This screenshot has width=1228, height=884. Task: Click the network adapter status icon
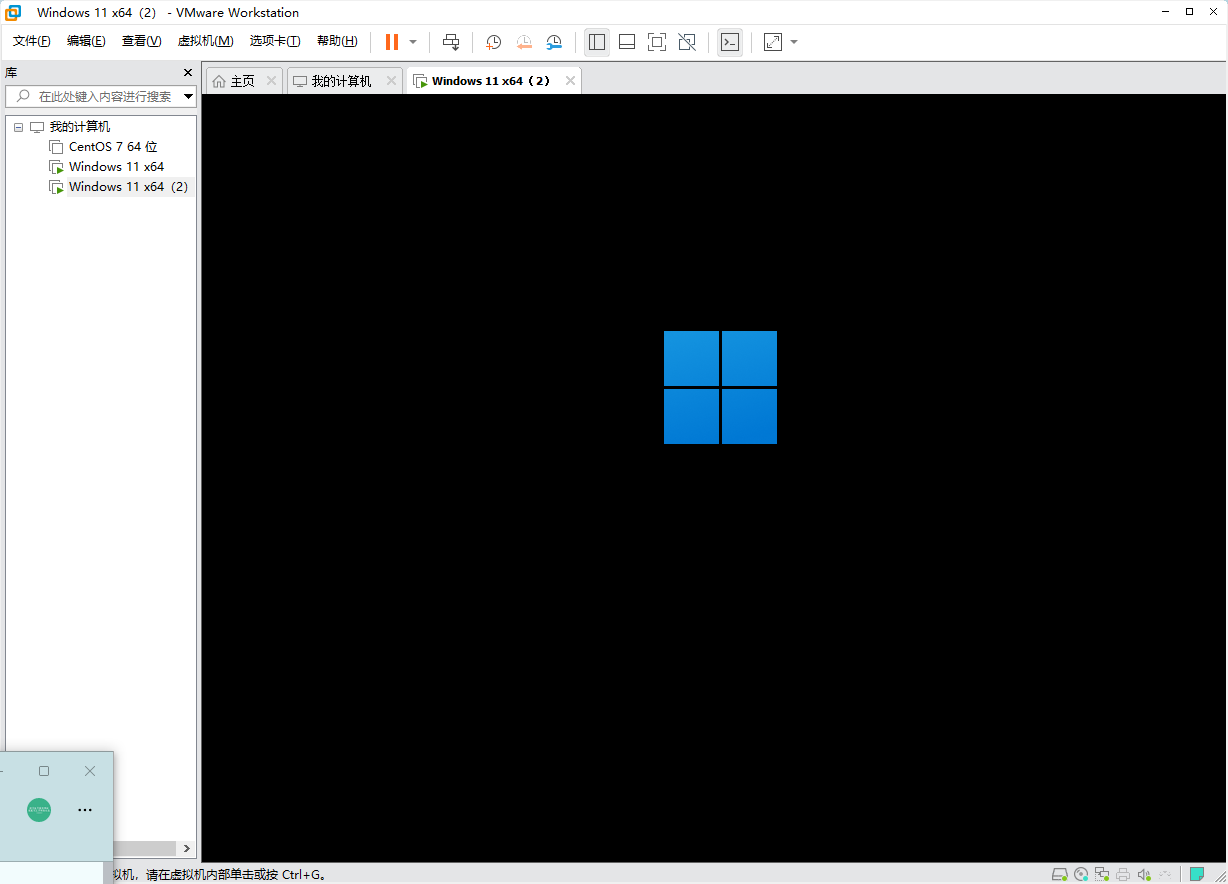click(x=1102, y=874)
